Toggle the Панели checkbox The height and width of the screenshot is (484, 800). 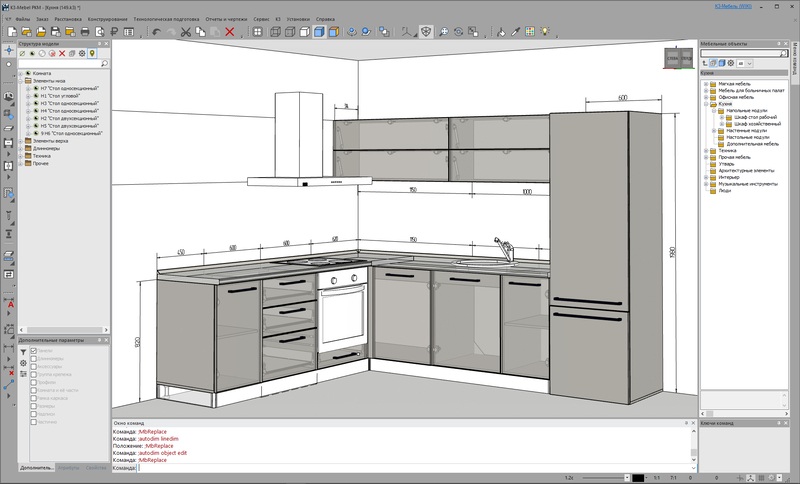(34, 351)
